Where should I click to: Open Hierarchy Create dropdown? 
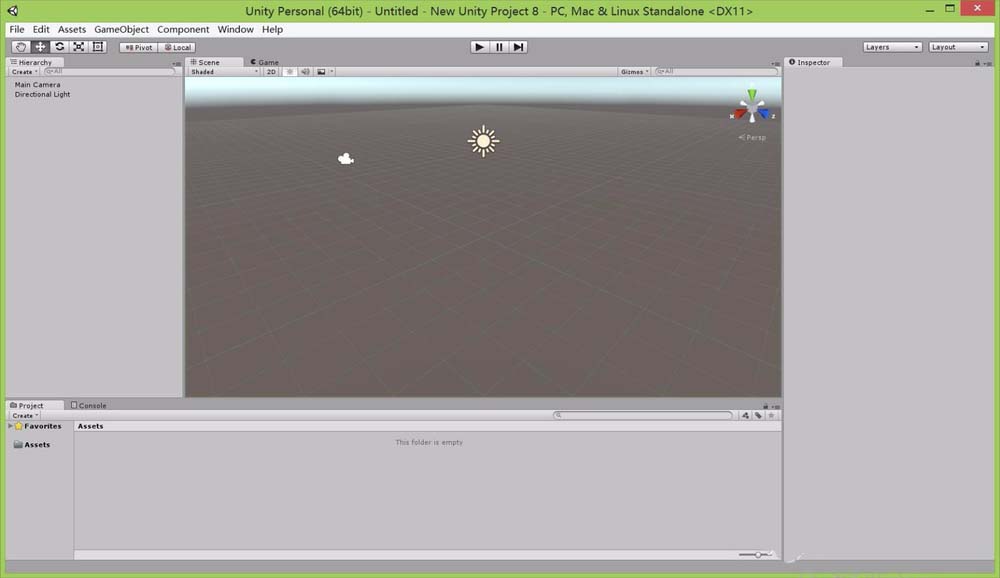click(x=24, y=71)
